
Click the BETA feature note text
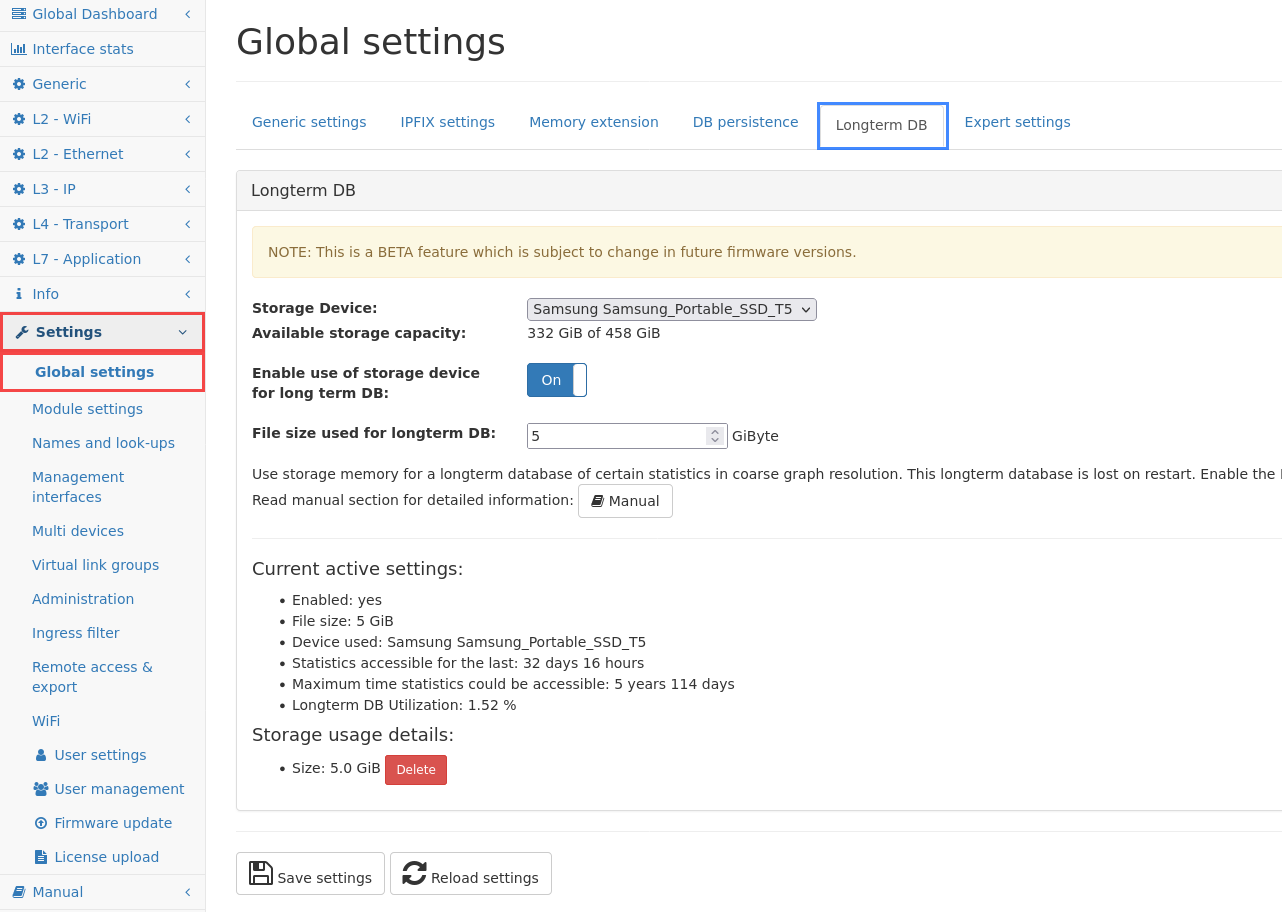click(562, 252)
